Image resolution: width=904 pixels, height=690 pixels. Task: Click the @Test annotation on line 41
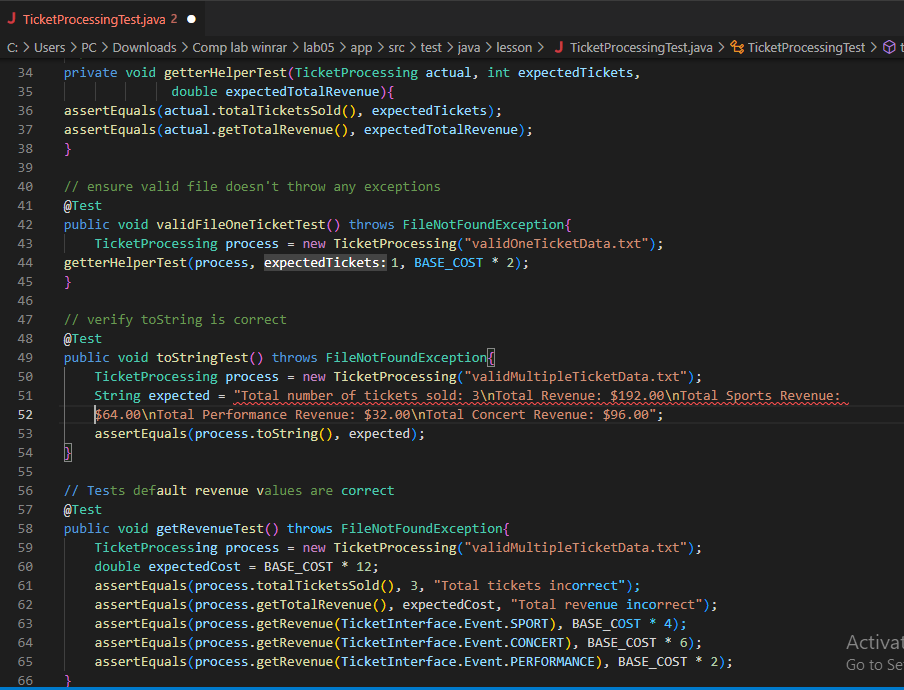pos(83,206)
